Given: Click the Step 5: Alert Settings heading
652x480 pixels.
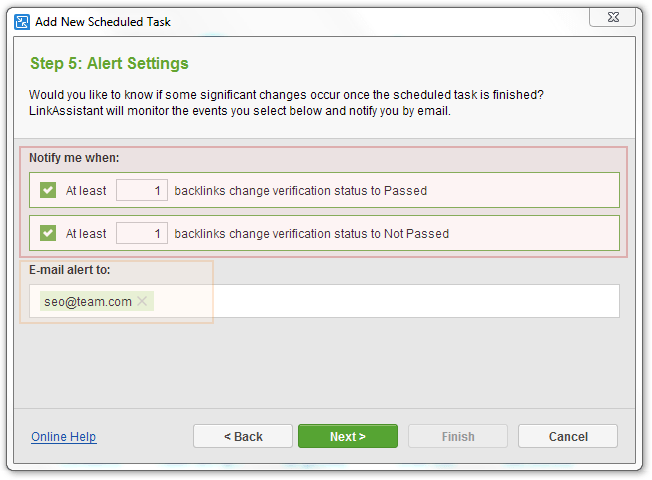Looking at the screenshot, I should pyautogui.click(x=109, y=64).
